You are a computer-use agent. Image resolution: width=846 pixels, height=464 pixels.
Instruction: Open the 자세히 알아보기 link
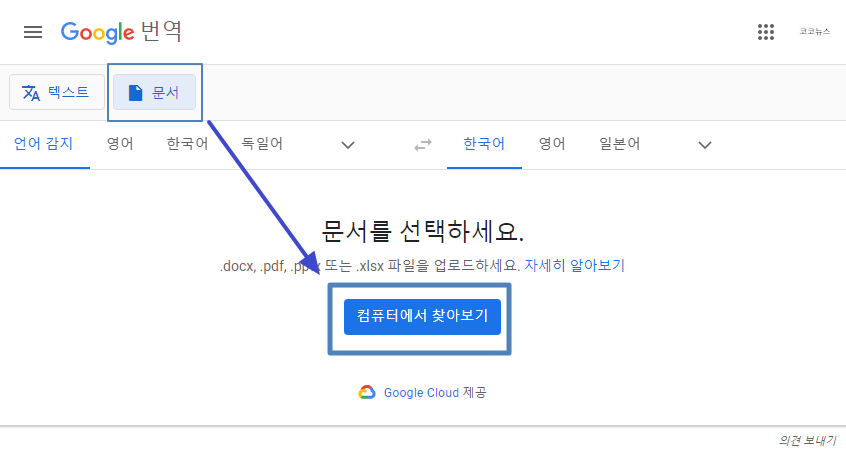[x=575, y=265]
